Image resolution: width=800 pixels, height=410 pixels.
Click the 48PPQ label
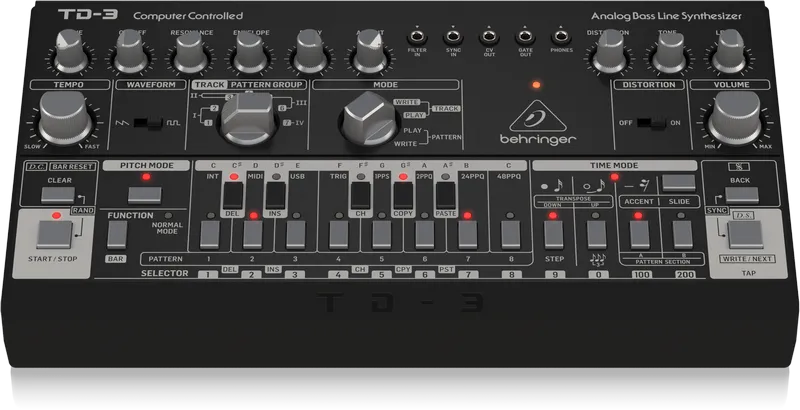(x=509, y=176)
